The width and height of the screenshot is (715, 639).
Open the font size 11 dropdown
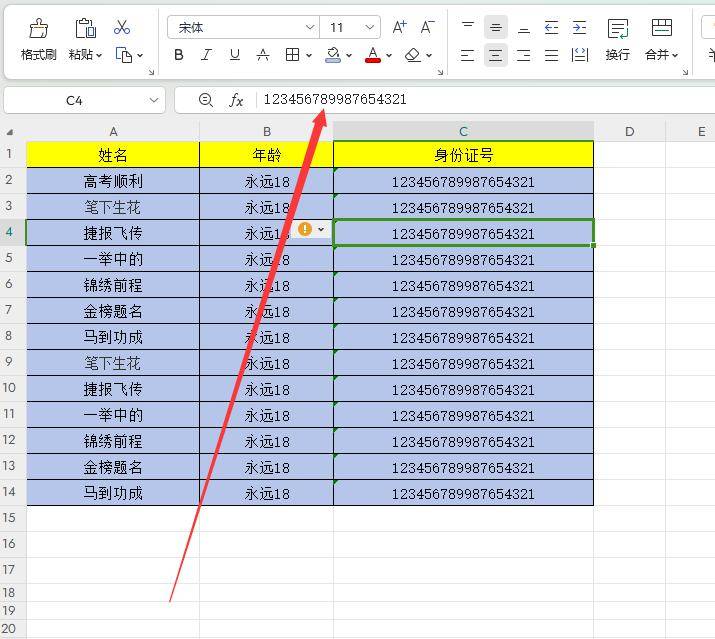coord(370,27)
